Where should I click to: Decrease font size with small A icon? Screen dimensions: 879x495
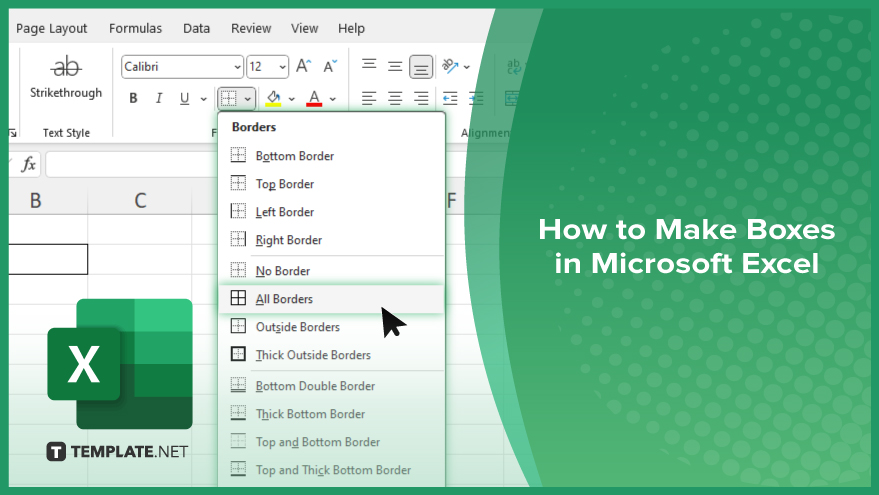tap(330, 66)
